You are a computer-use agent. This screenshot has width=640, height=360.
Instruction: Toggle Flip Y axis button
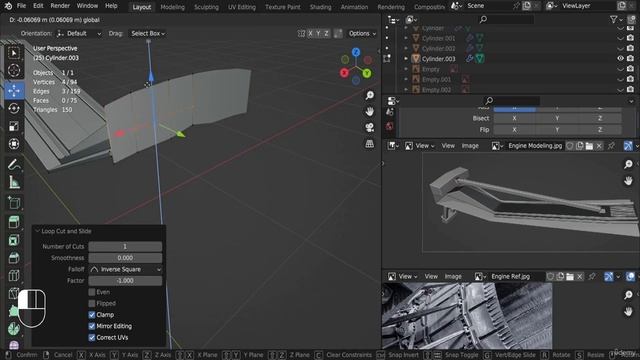pyautogui.click(x=557, y=130)
